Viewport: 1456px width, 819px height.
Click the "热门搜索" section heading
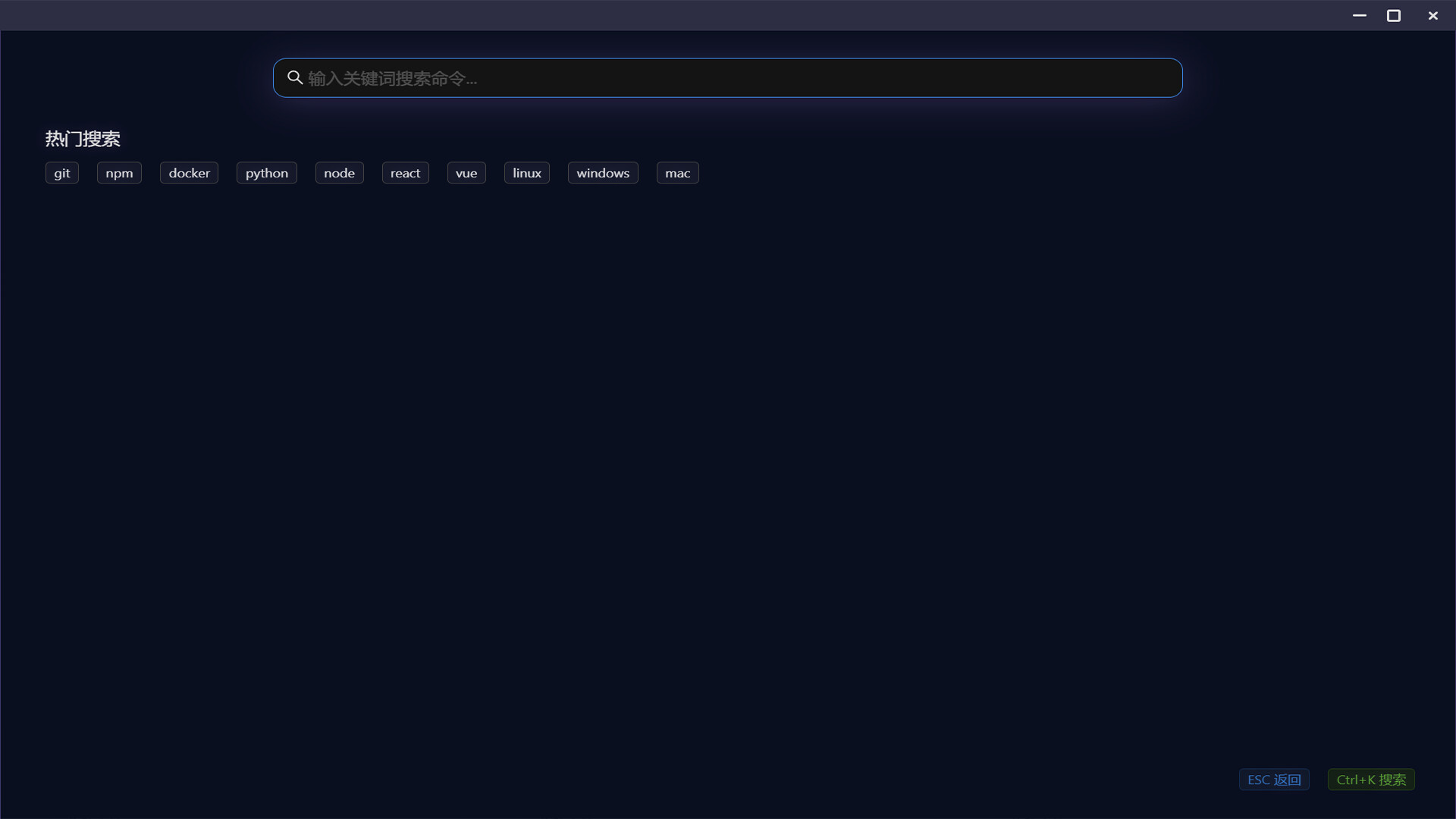(x=83, y=138)
